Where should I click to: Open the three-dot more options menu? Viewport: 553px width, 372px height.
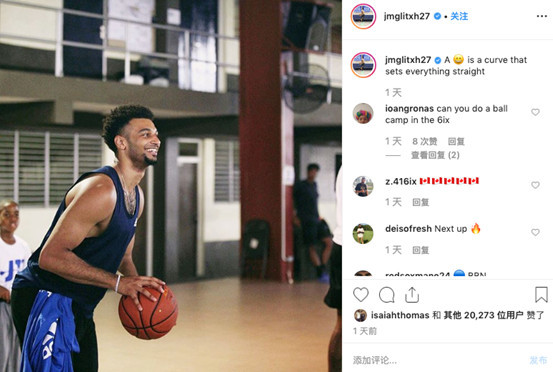point(542,16)
